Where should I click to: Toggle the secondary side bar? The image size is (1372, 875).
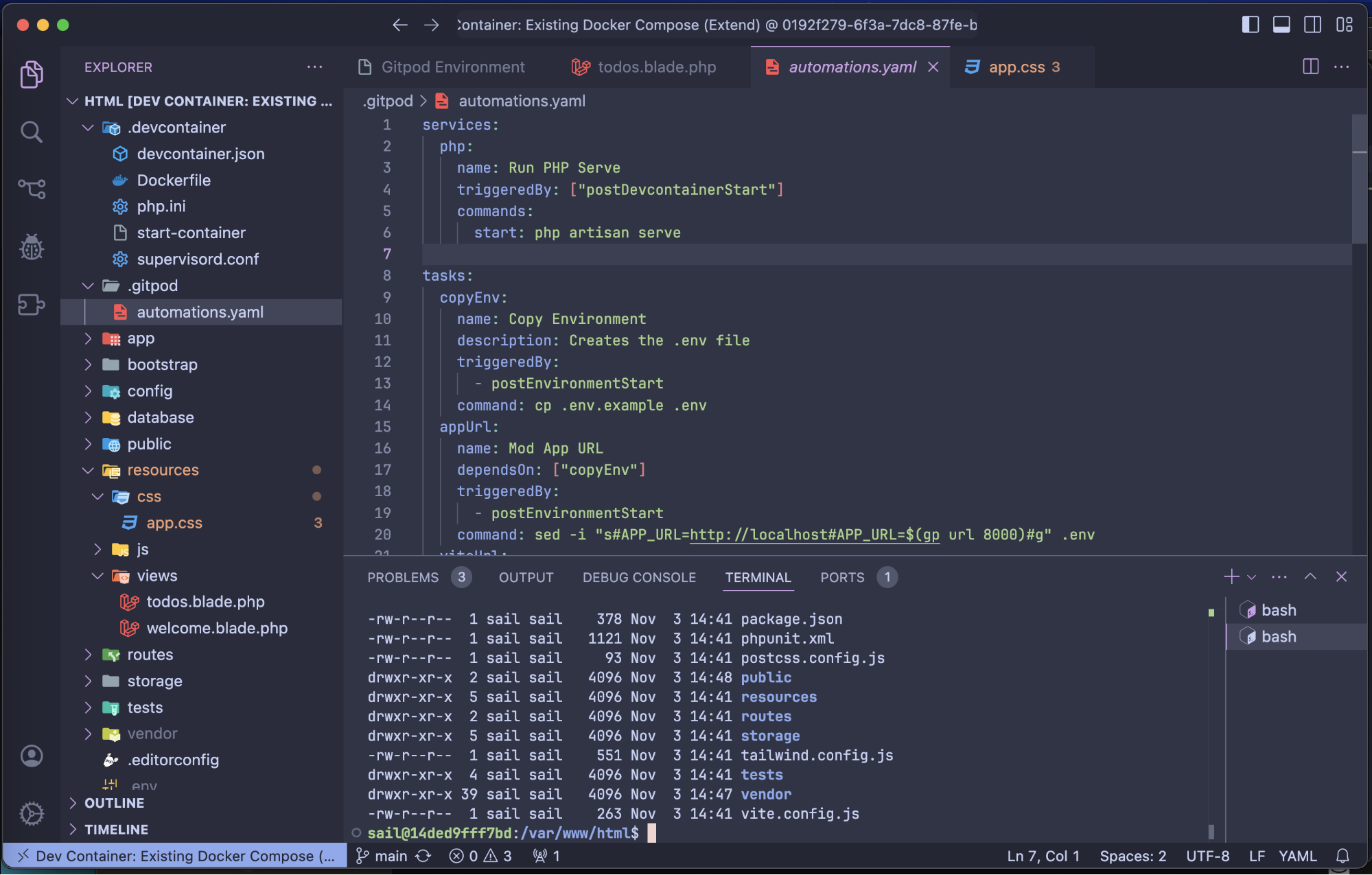(x=1312, y=25)
